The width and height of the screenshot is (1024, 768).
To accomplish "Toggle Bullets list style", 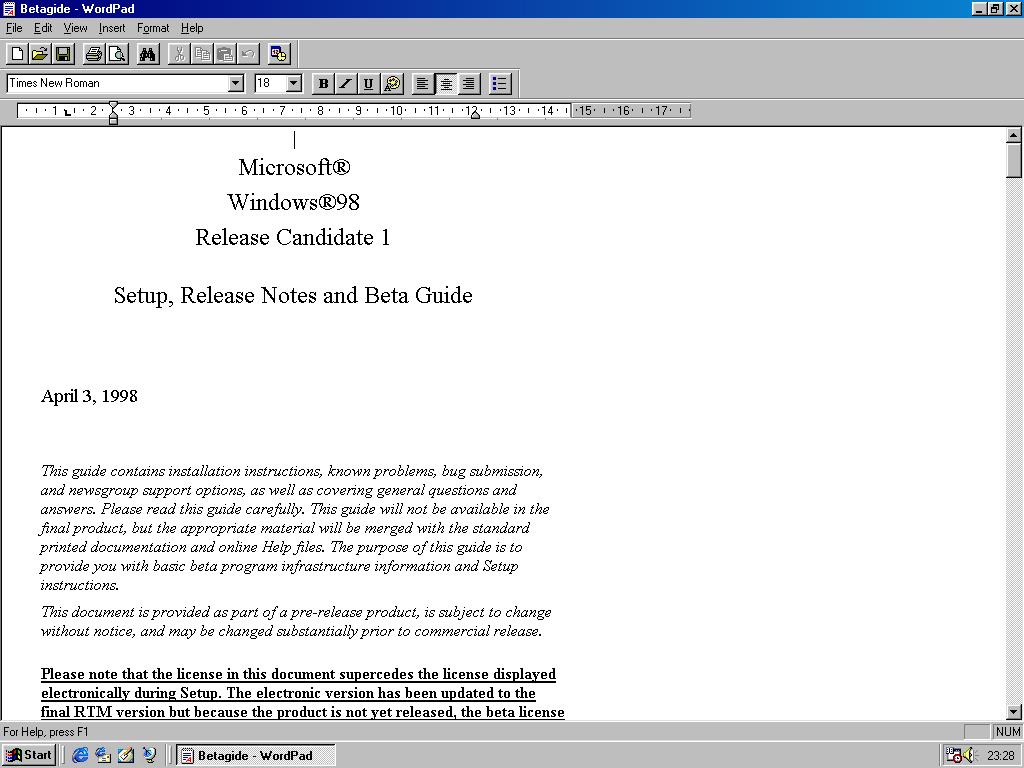I will click(x=500, y=84).
